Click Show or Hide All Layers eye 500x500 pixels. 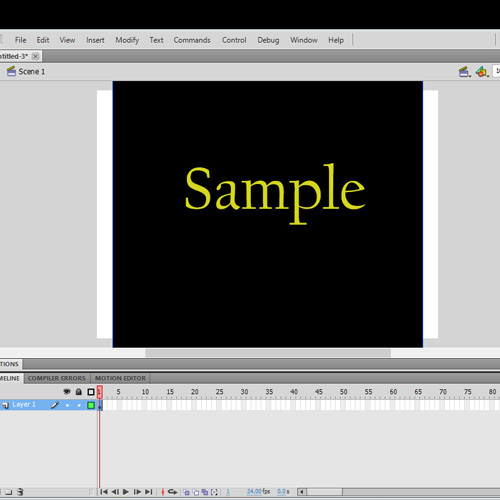pyautogui.click(x=67, y=392)
